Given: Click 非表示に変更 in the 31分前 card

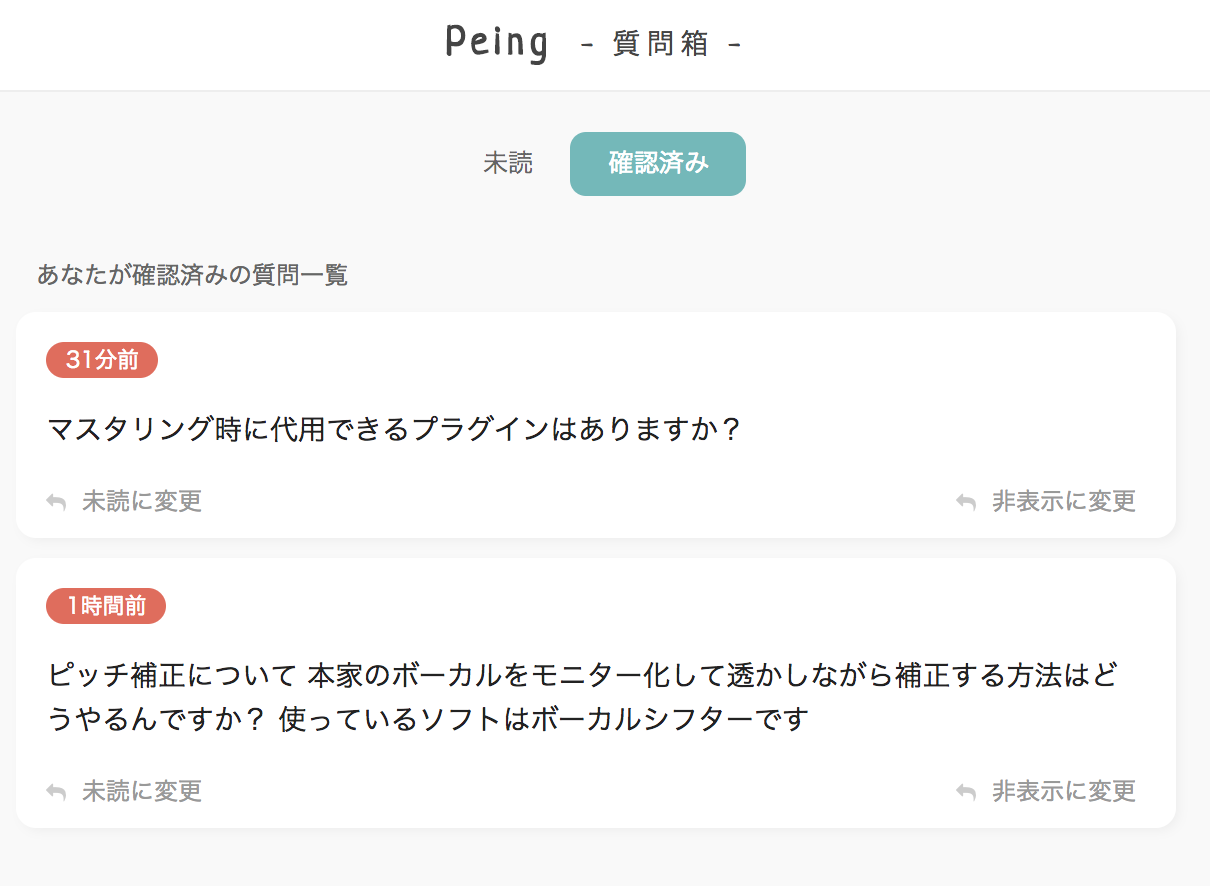Looking at the screenshot, I should [x=1063, y=501].
